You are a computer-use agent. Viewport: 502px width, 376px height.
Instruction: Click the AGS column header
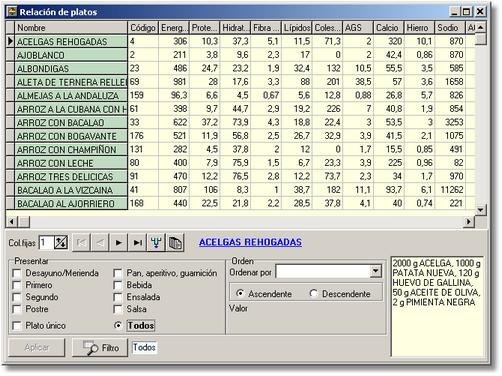pos(358,28)
